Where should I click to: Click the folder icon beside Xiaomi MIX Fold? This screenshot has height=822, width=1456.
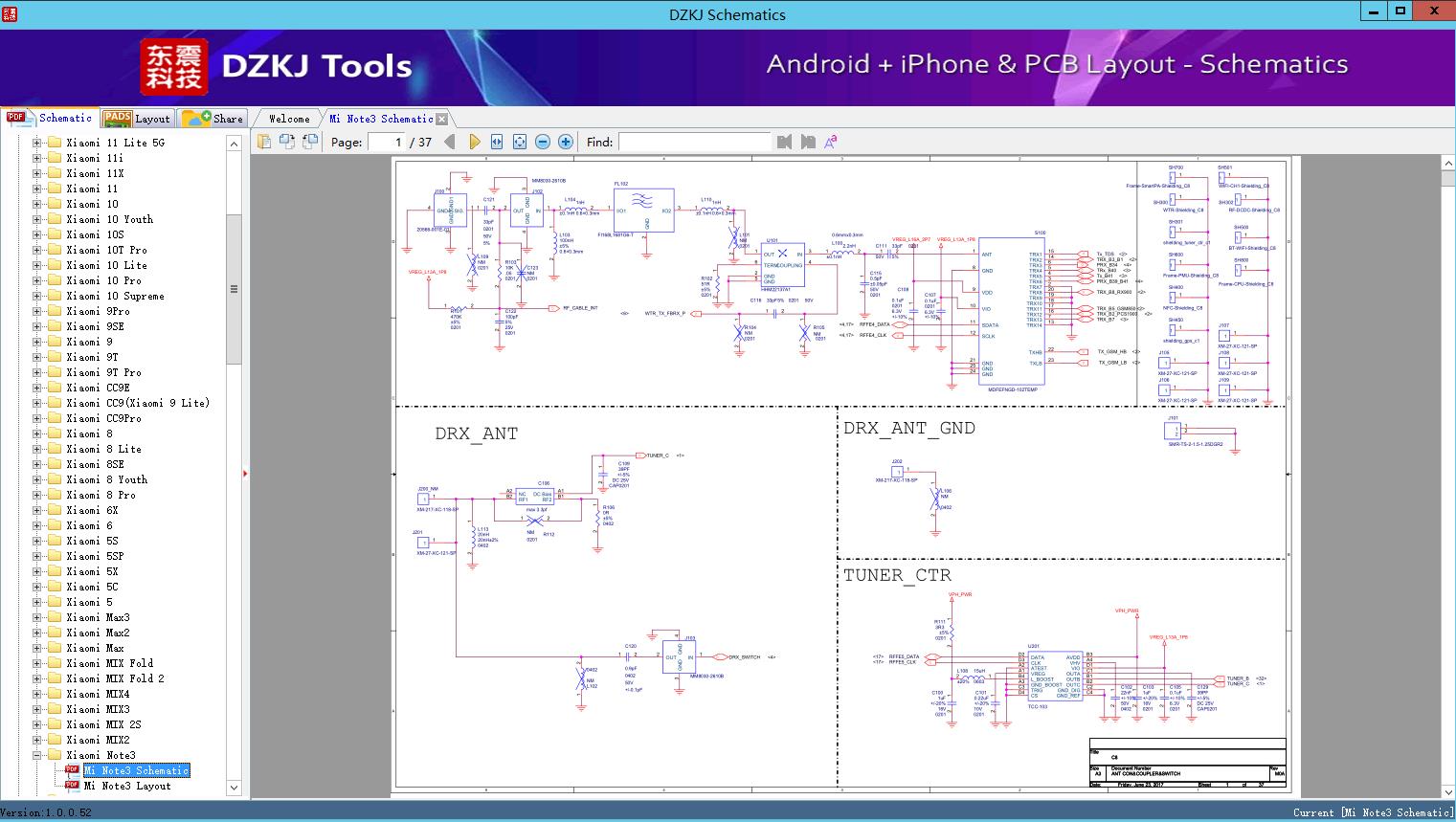click(x=55, y=663)
